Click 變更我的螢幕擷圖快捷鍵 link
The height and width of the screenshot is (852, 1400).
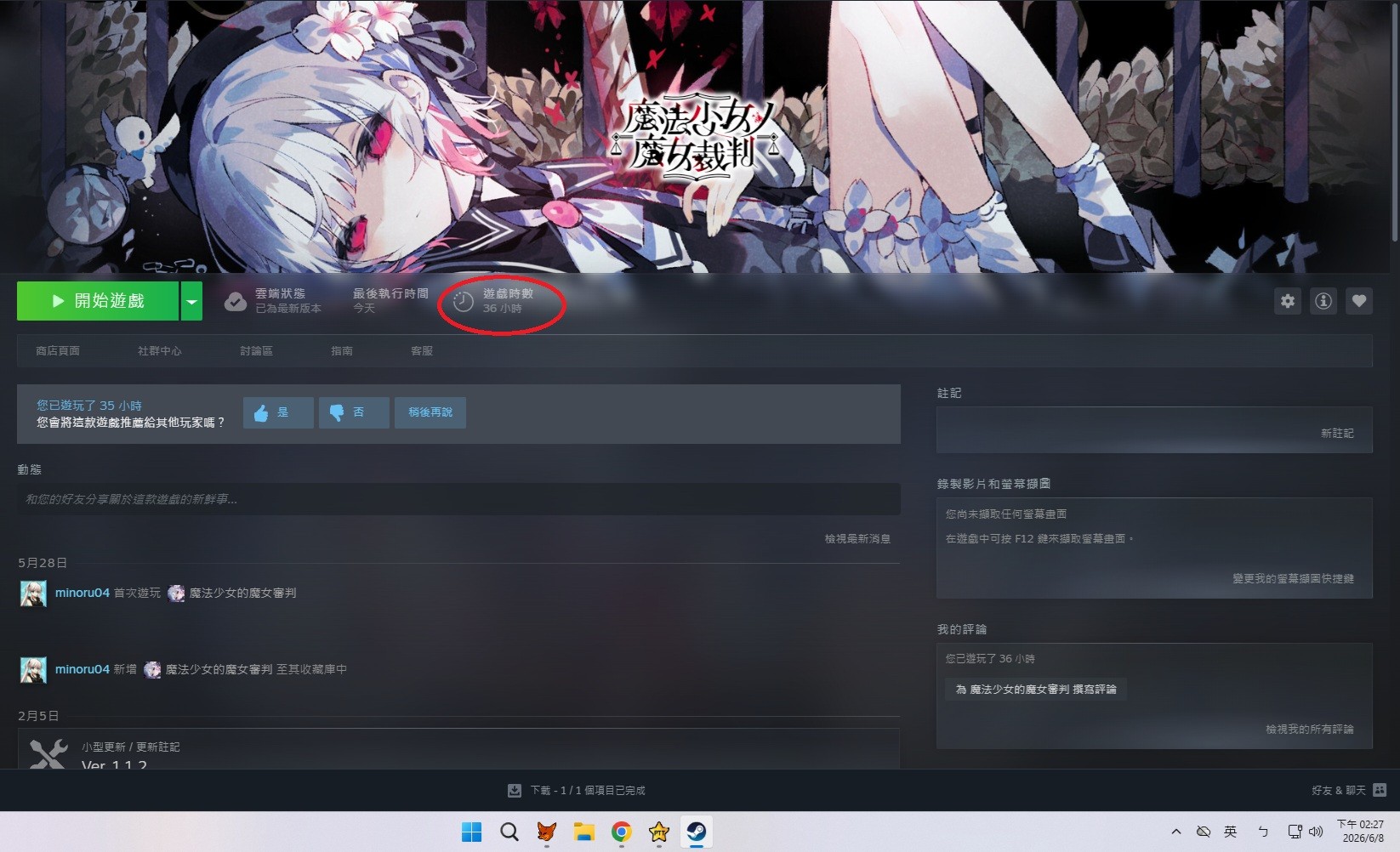pos(1293,579)
